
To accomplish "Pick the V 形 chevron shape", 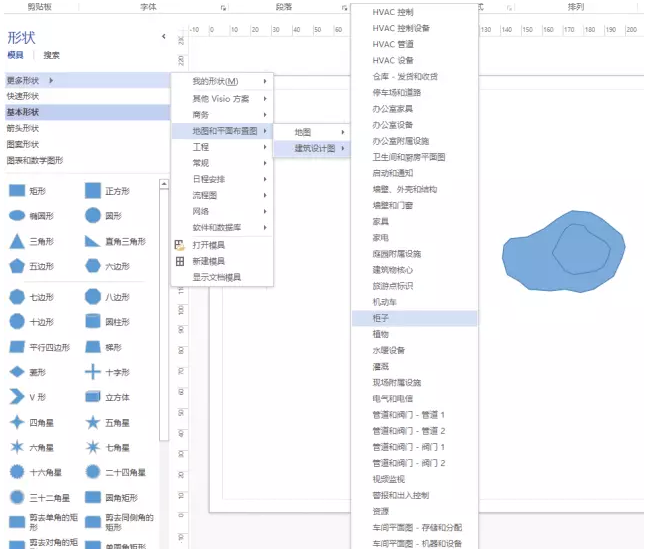I will 16,398.
